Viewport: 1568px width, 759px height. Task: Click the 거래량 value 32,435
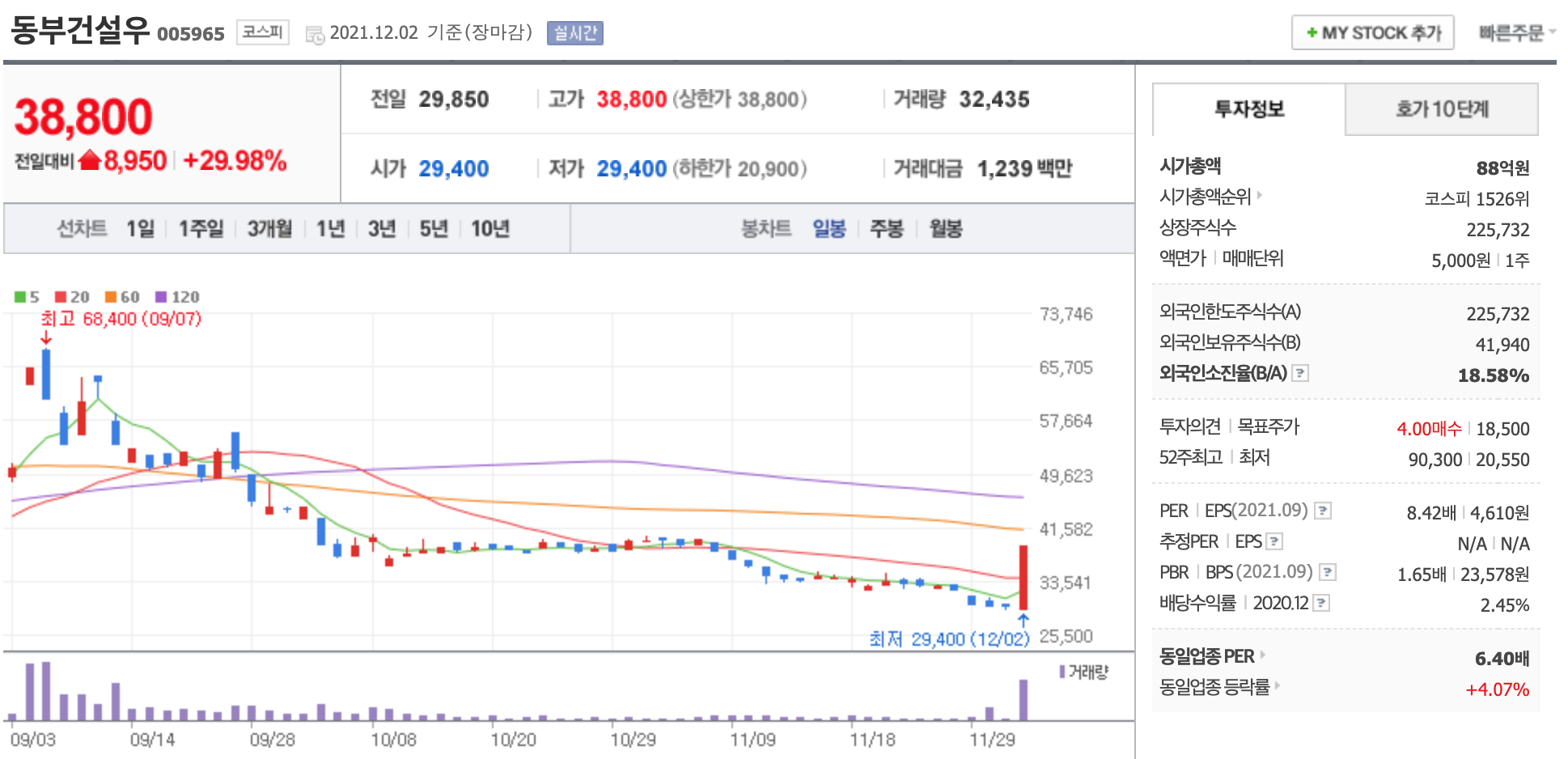(x=994, y=100)
